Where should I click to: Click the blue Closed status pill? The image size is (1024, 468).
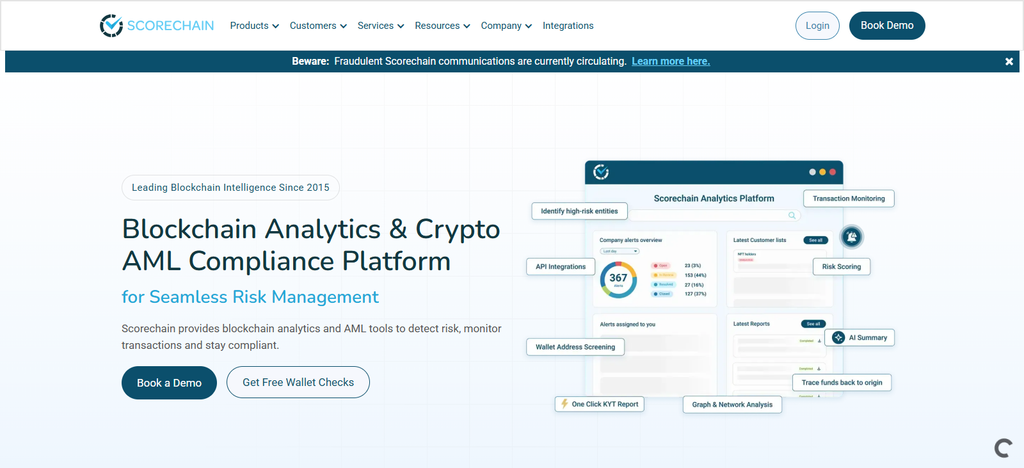click(662, 294)
